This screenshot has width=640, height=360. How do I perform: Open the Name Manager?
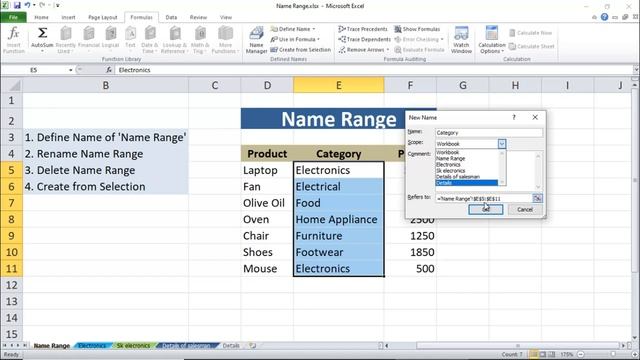[256, 40]
